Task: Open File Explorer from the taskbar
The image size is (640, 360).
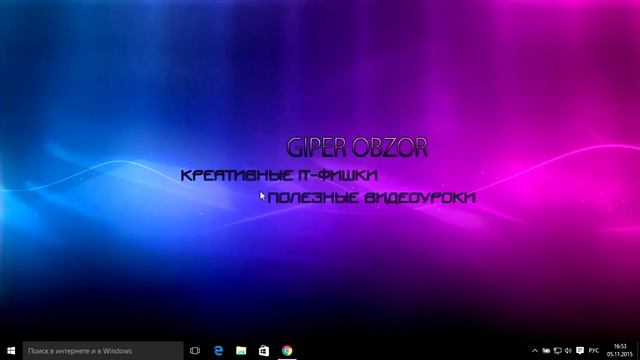Action: (241, 351)
